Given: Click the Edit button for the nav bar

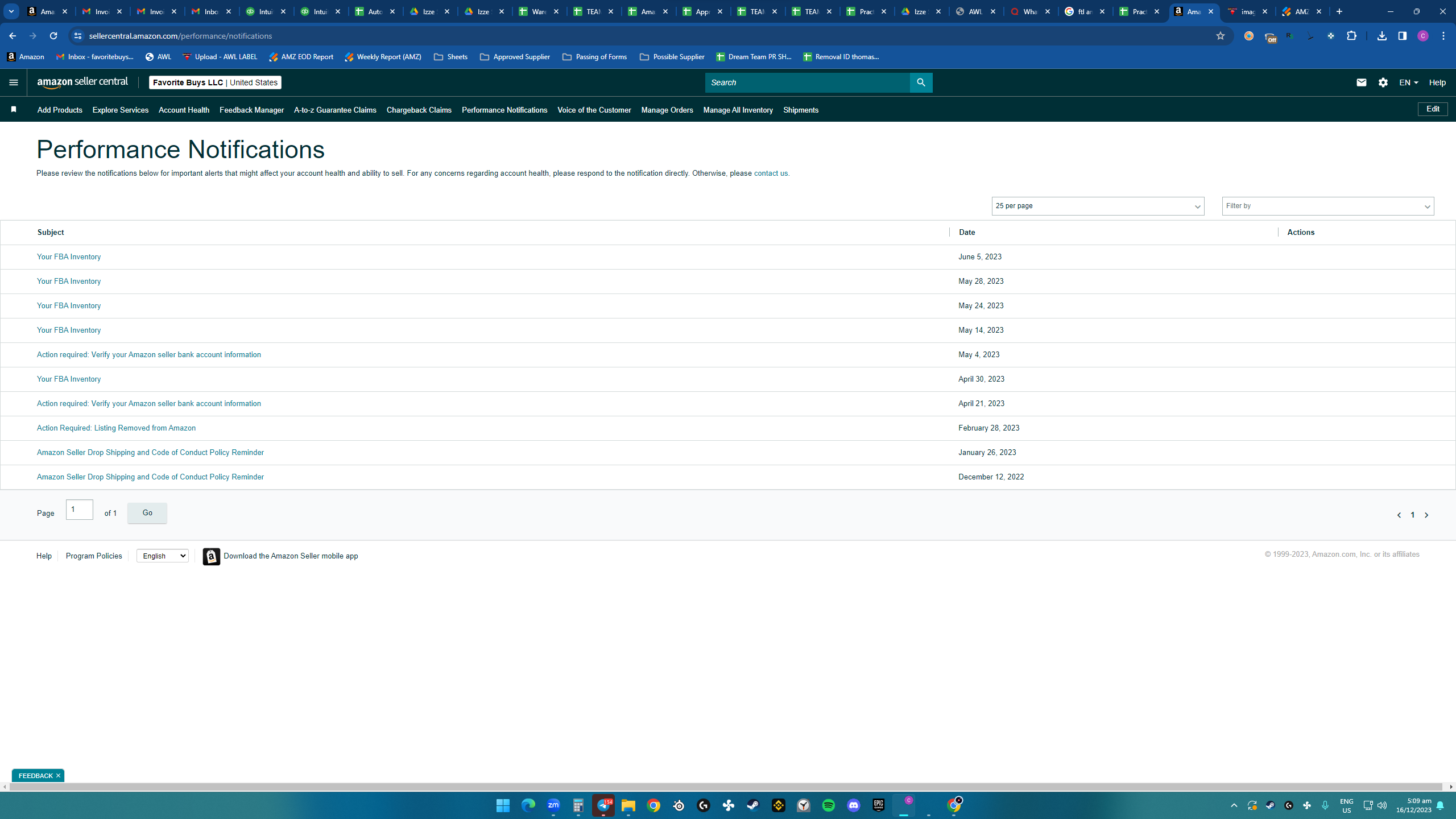Looking at the screenshot, I should (1433, 109).
